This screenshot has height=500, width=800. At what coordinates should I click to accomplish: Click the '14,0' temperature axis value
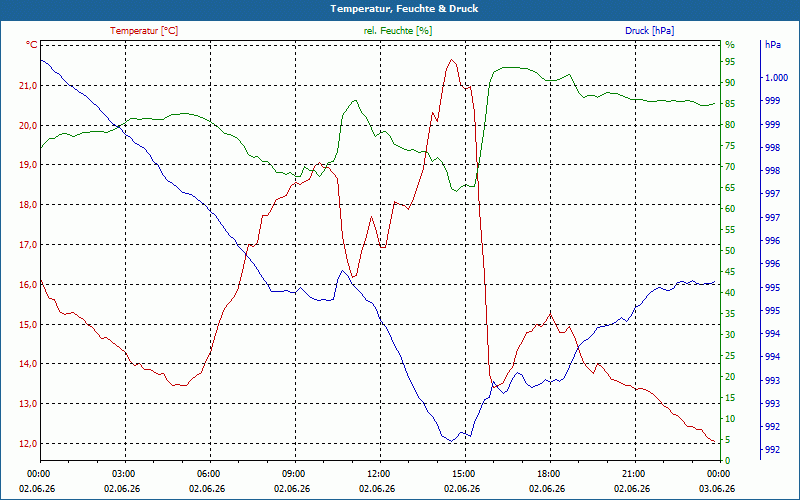29,364
